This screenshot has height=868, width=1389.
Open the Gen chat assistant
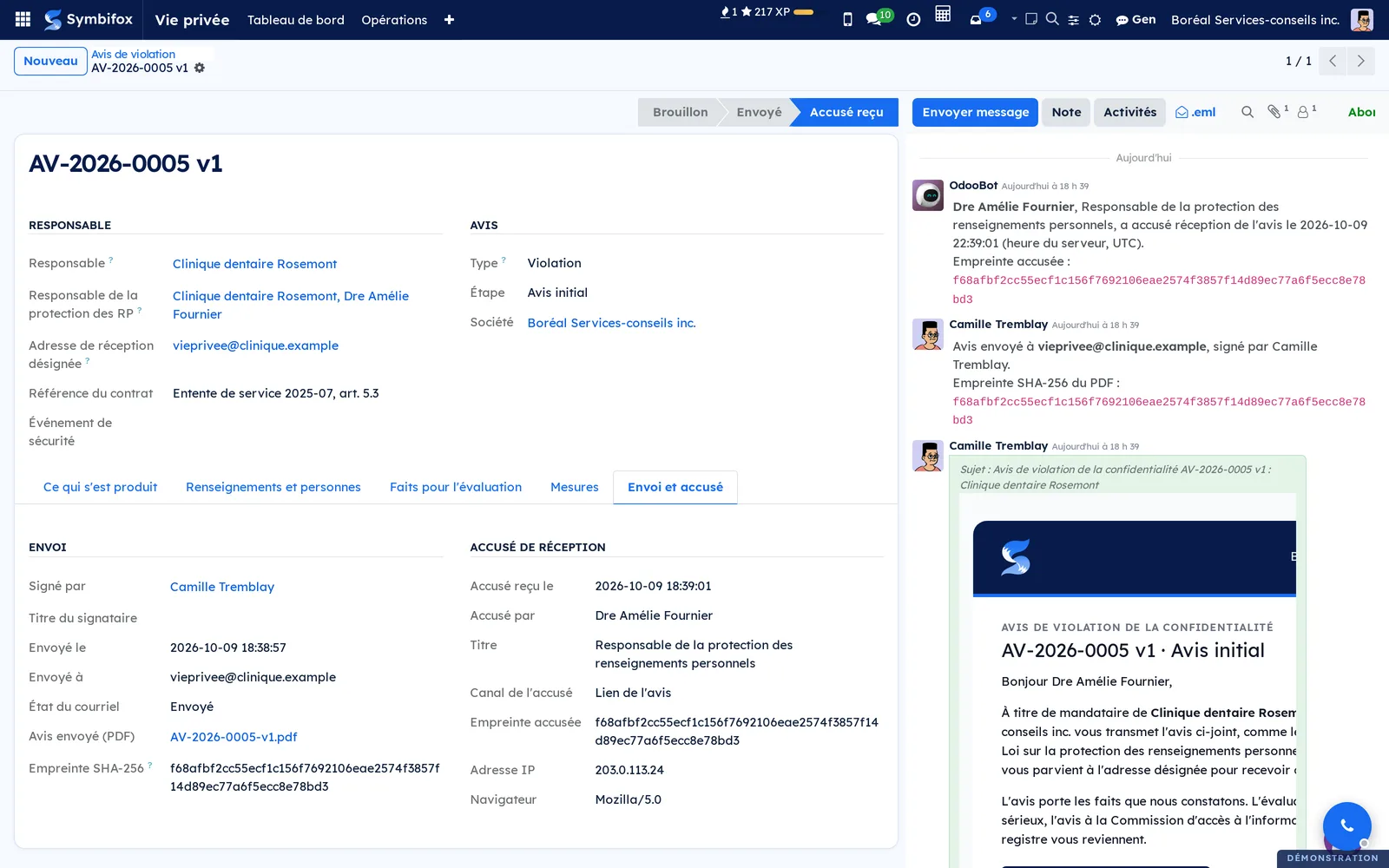[1136, 19]
